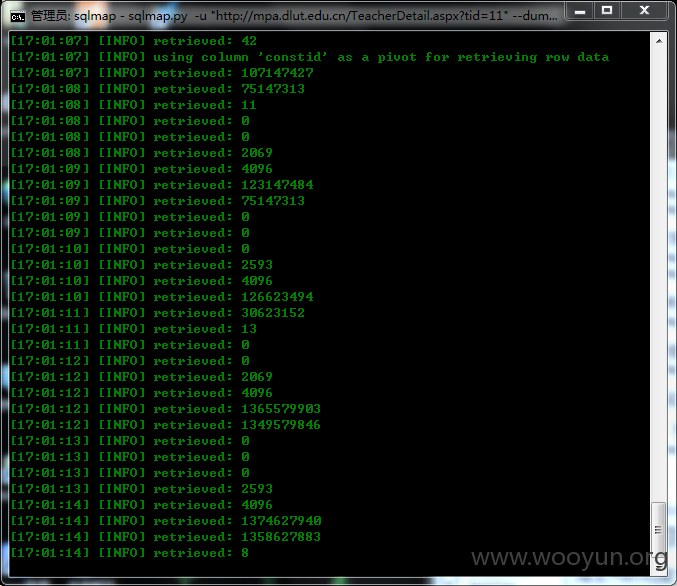The height and width of the screenshot is (586, 677).
Task: Click the line 'retrieved: 42'
Action: (133, 41)
